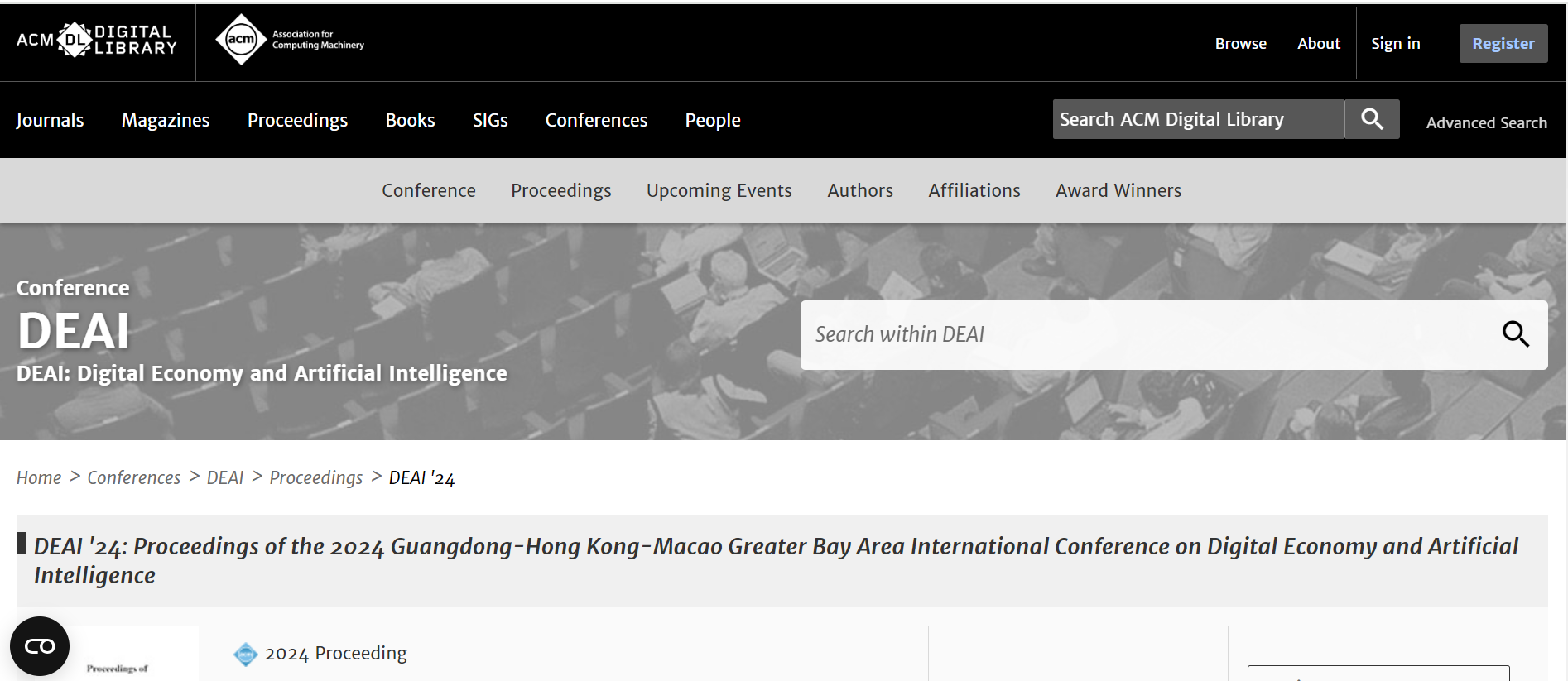The height and width of the screenshot is (681, 1568).
Task: Go to Conferences in the breadcrumb
Action: tap(134, 477)
